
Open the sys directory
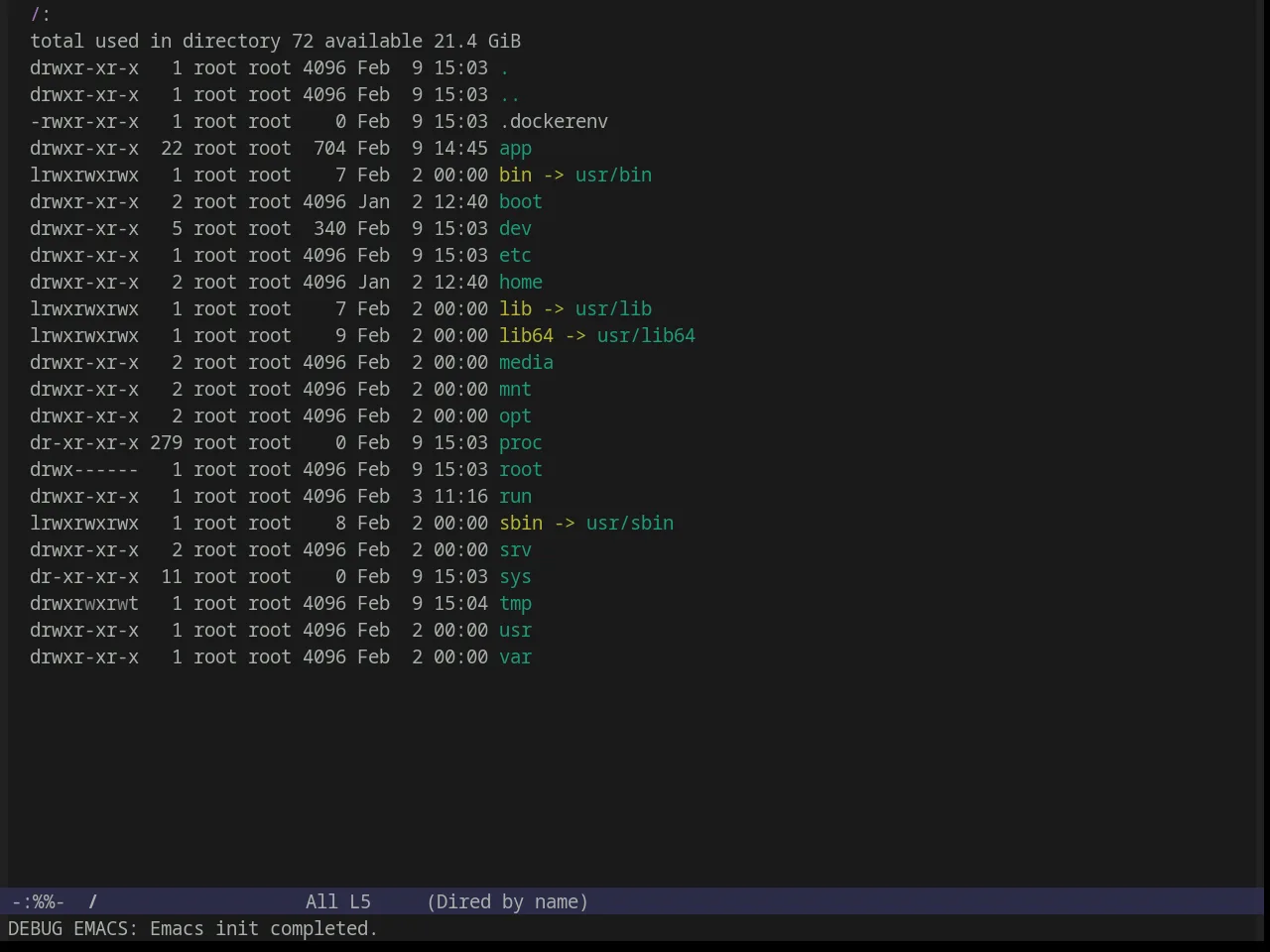click(515, 576)
